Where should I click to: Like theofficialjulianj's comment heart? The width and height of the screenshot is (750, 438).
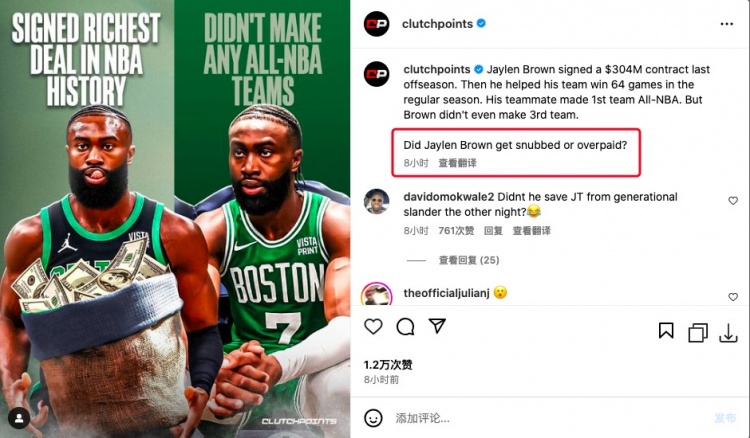pyautogui.click(x=733, y=297)
